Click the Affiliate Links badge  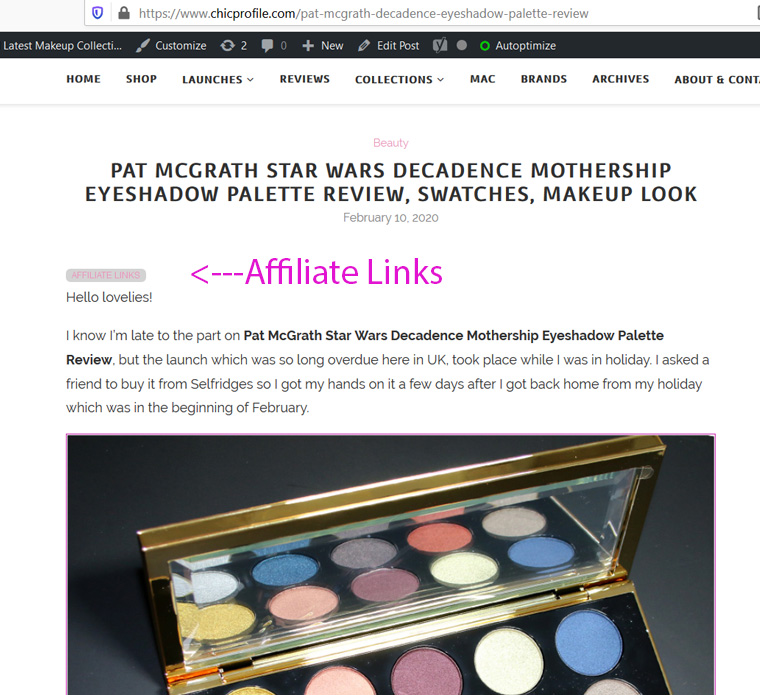[106, 275]
